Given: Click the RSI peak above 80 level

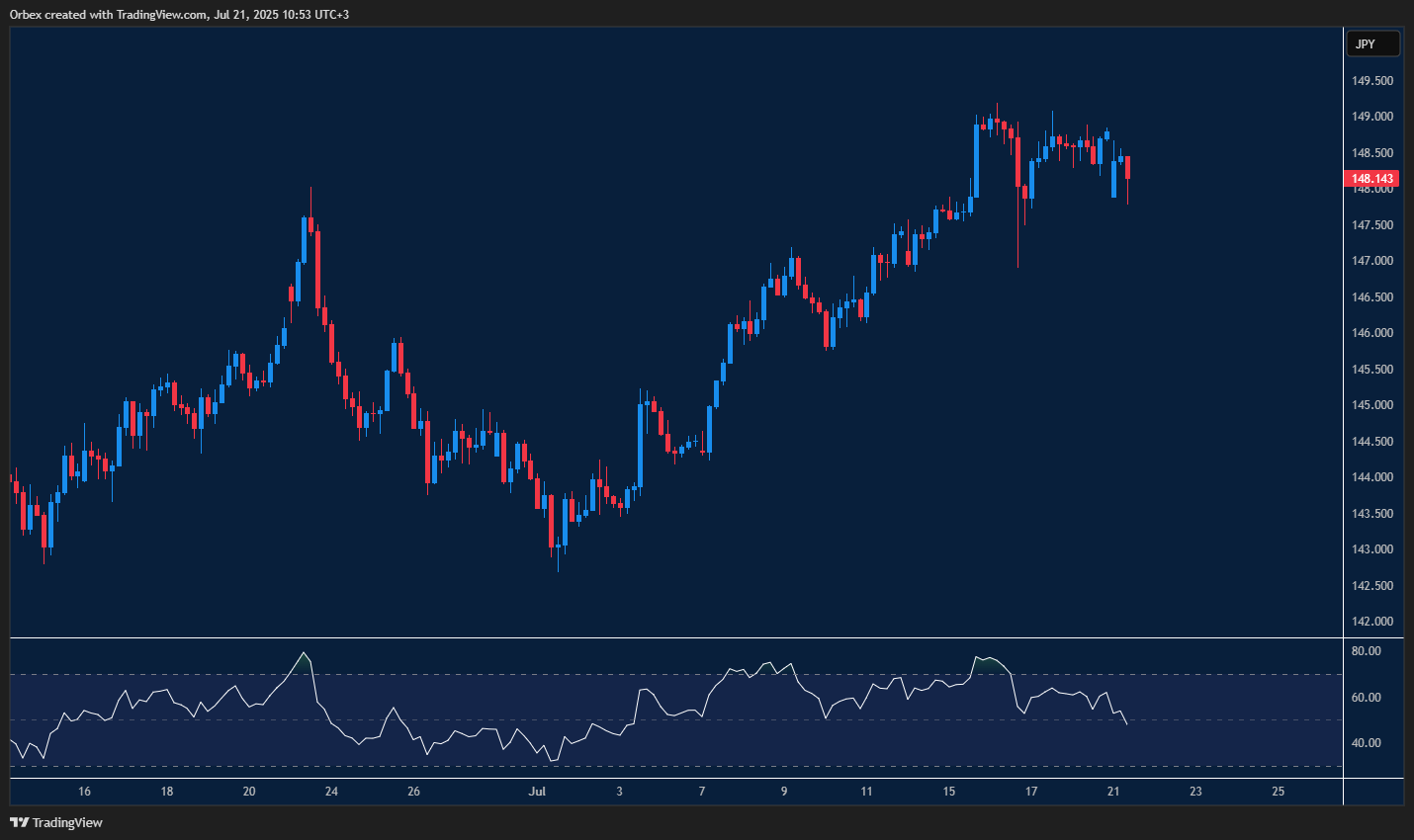Looking at the screenshot, I should coord(305,654).
